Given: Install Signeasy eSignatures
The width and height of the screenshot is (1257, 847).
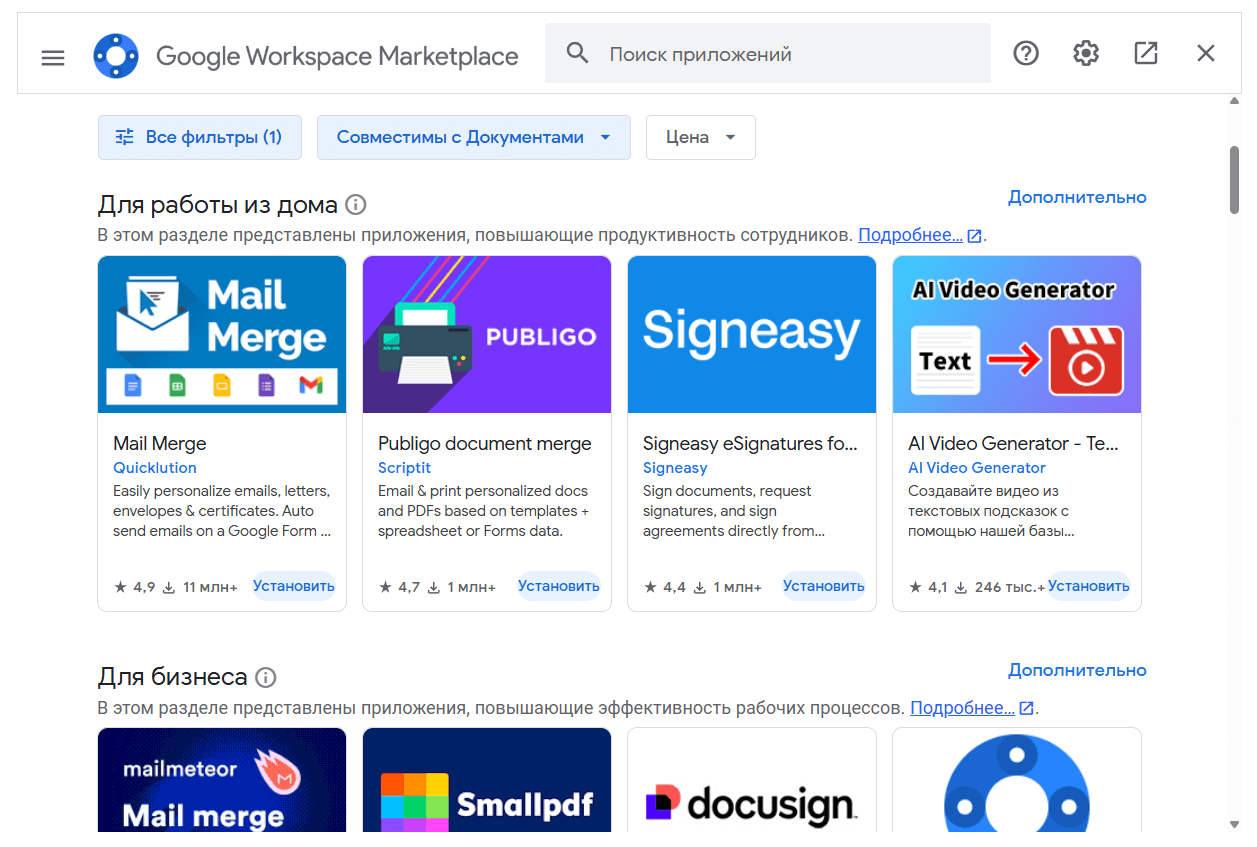Looking at the screenshot, I should click(824, 586).
